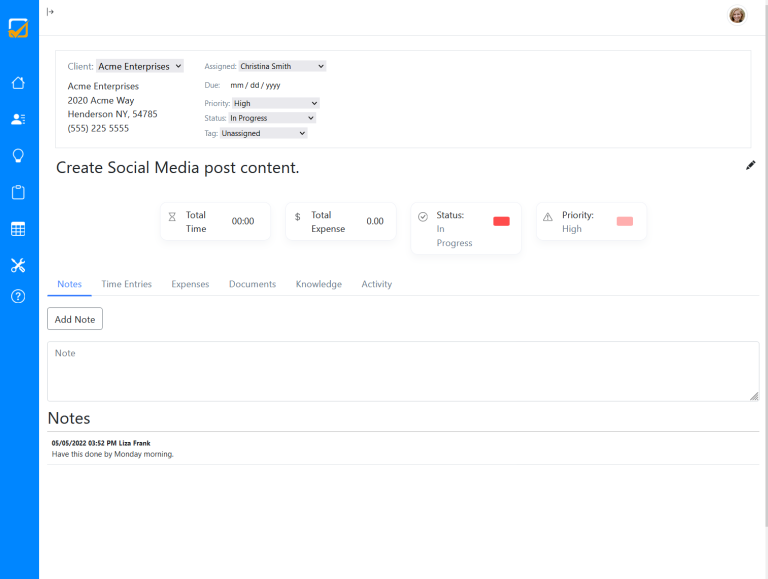Image resolution: width=768 pixels, height=579 pixels.
Task: Open the Assigned dropdown Christina Smith
Action: point(282,66)
